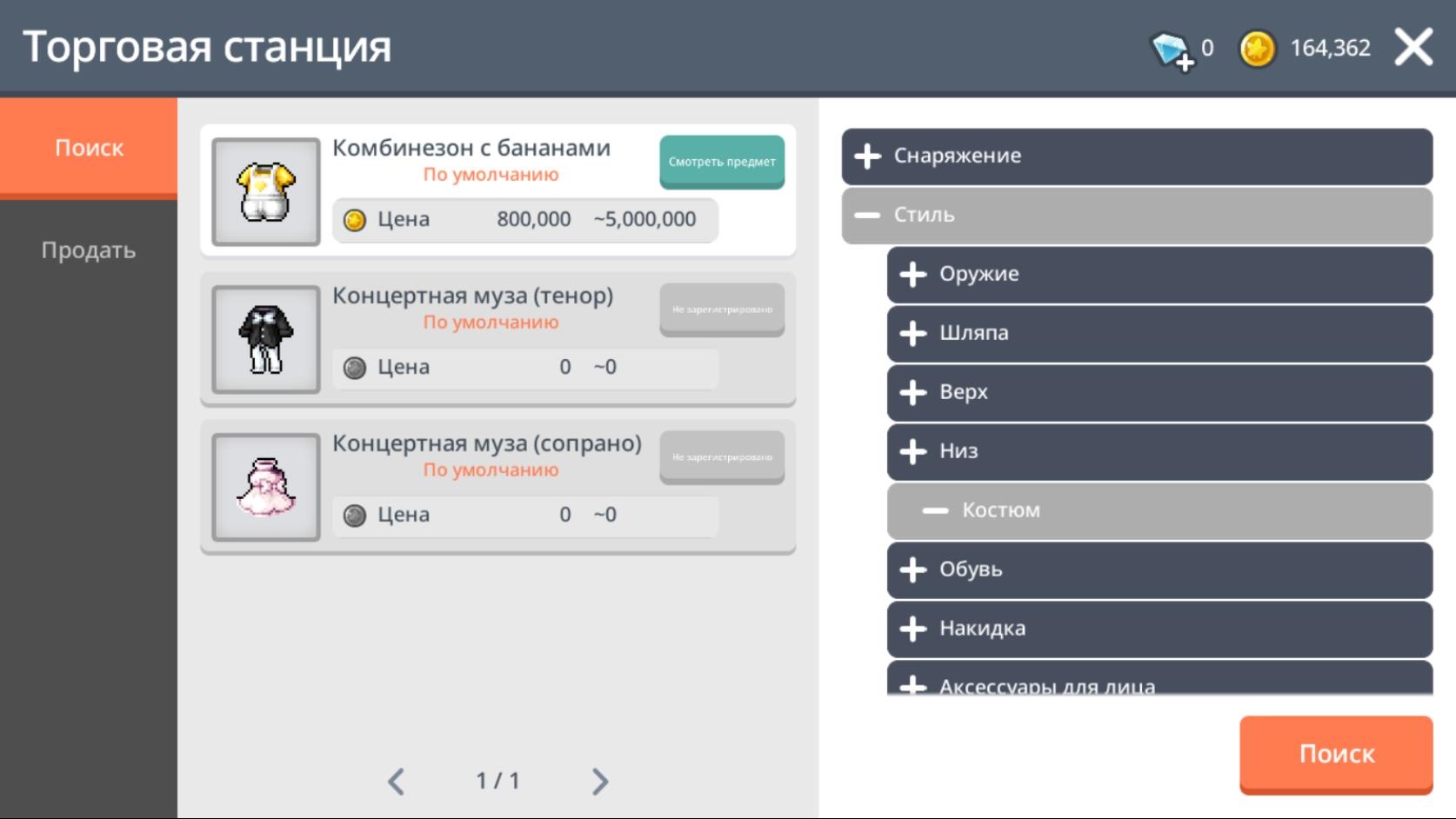This screenshot has width=1456, height=819.
Task: Click item name Концертная муза (сопрано)
Action: [487, 443]
